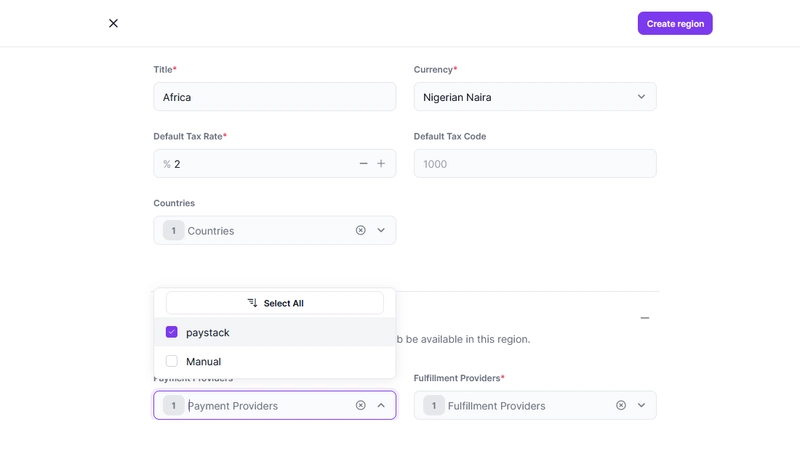Collapse the providers section minus icon

point(645,318)
